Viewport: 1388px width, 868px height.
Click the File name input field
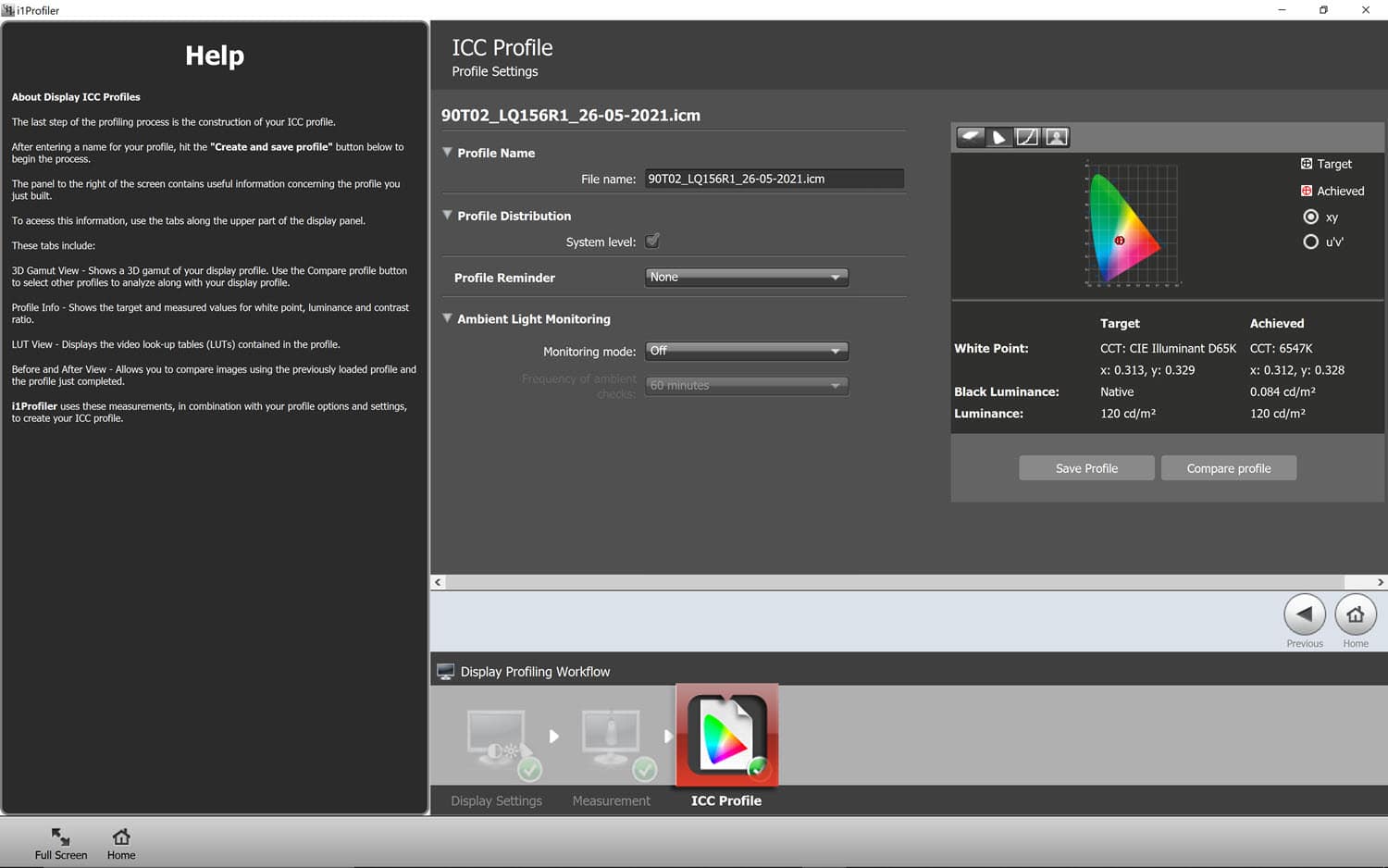pos(775,179)
